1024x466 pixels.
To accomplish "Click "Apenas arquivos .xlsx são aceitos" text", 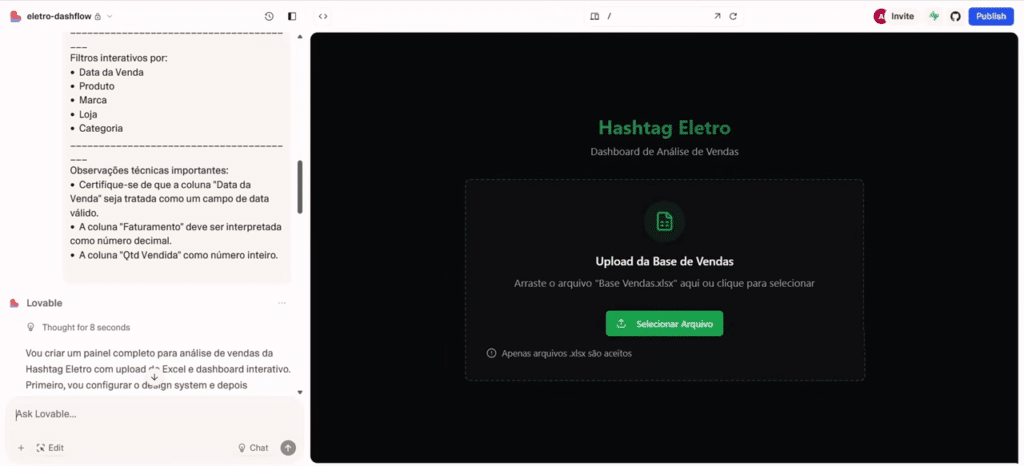I will 566,354.
